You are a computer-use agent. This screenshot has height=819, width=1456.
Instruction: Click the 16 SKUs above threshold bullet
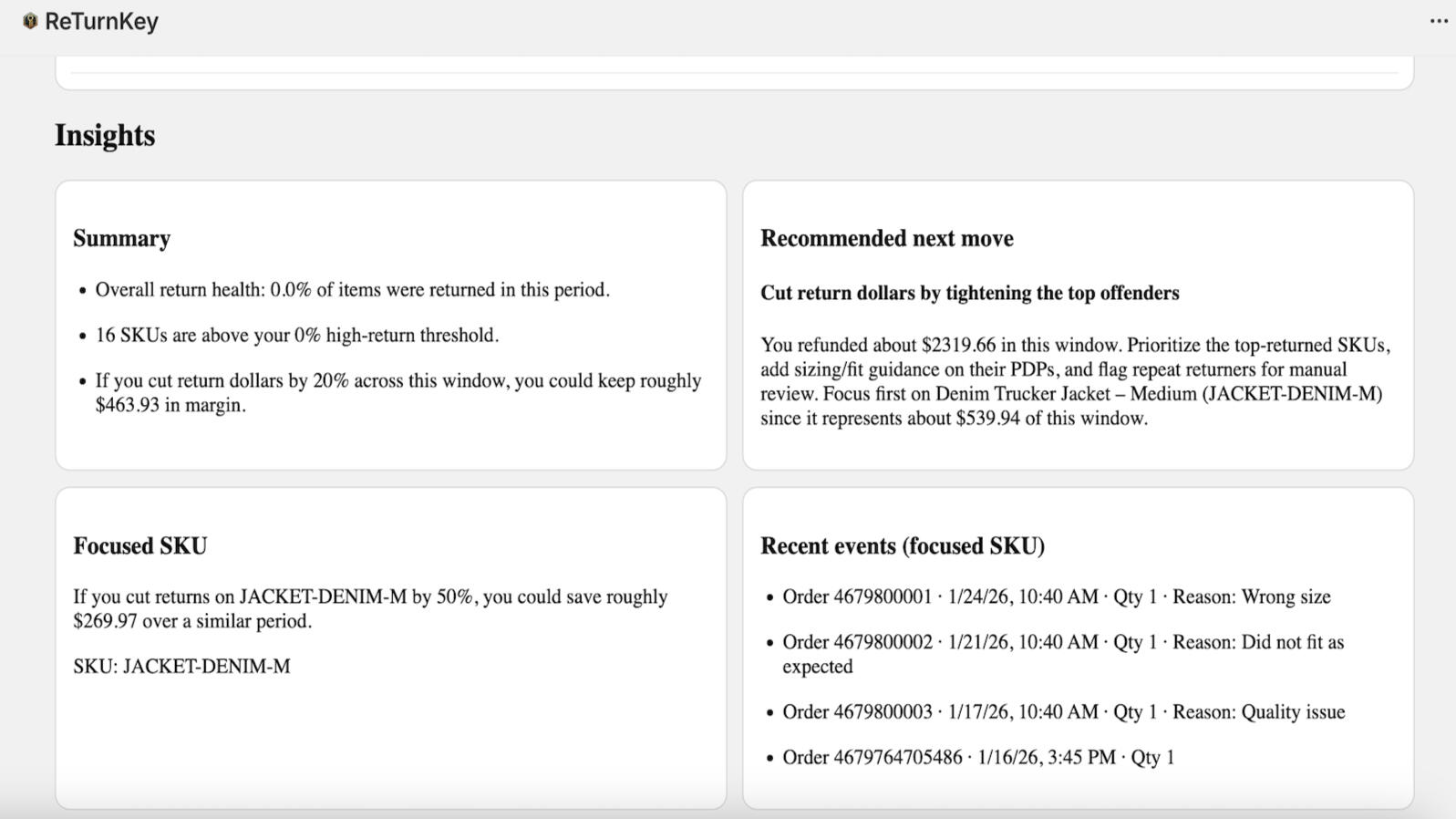coord(296,336)
